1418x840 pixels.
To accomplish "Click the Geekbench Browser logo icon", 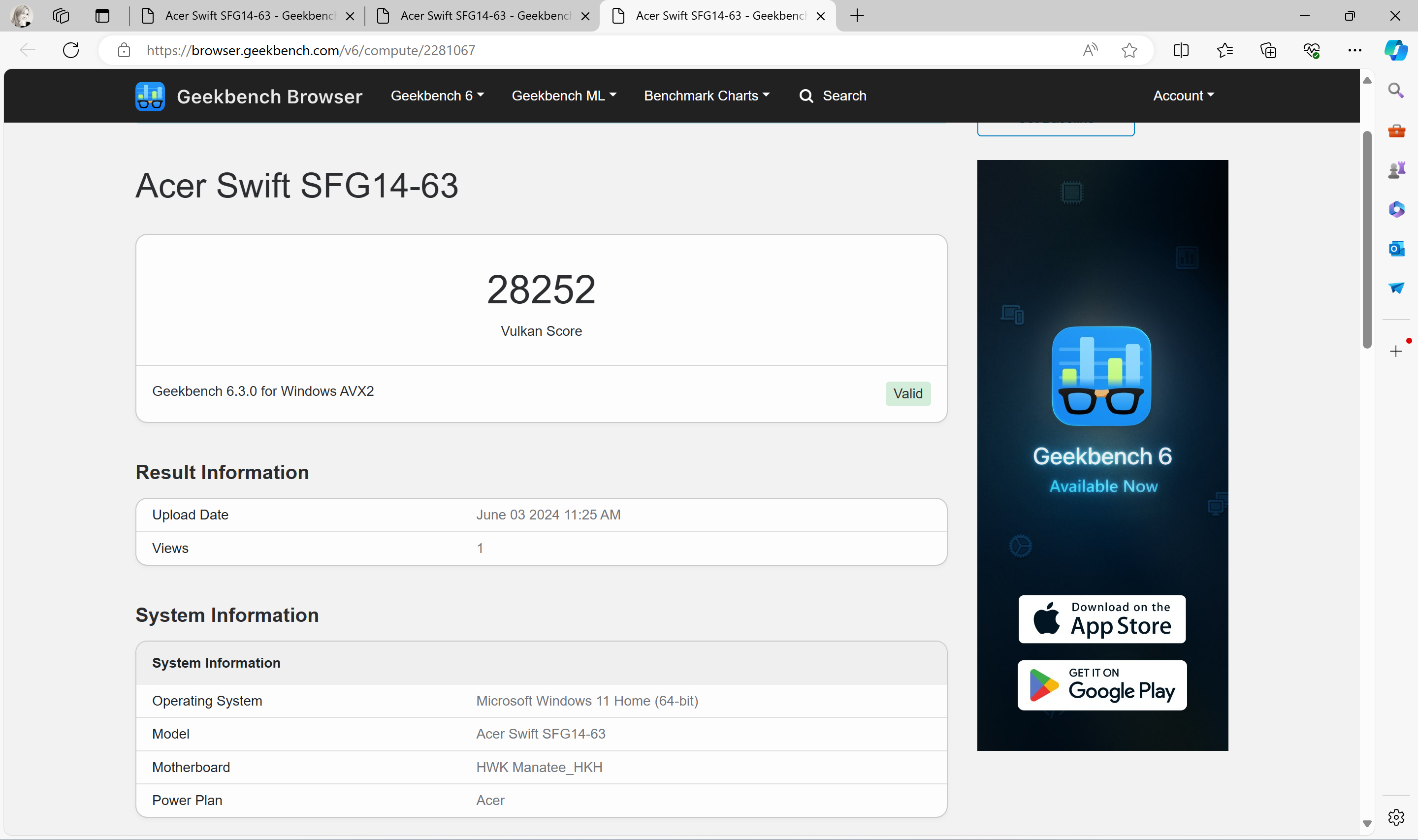I will (150, 96).
